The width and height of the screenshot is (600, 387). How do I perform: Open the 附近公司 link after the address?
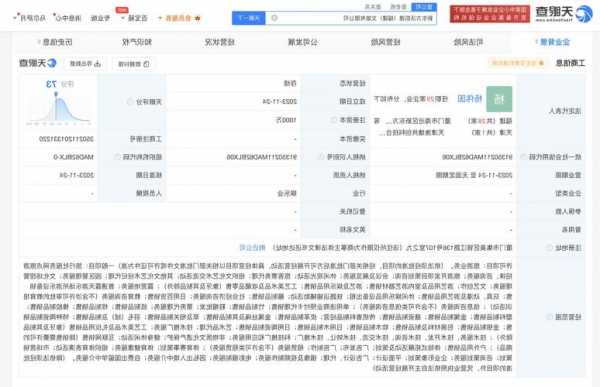click(x=253, y=248)
